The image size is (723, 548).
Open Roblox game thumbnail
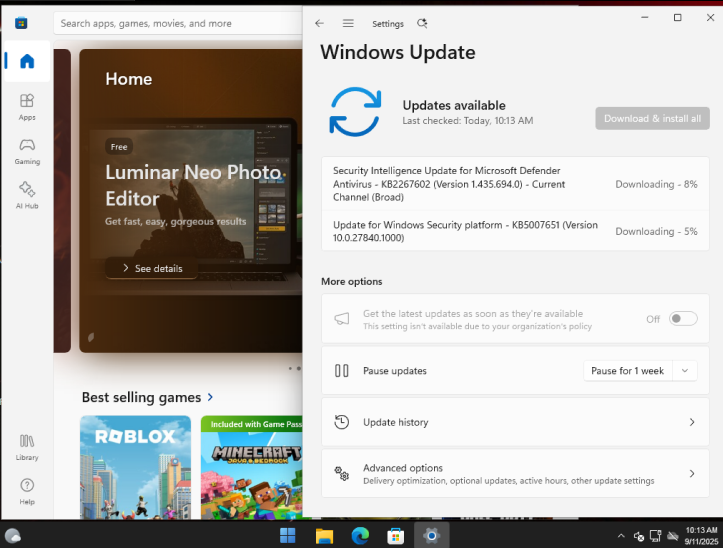[135, 467]
